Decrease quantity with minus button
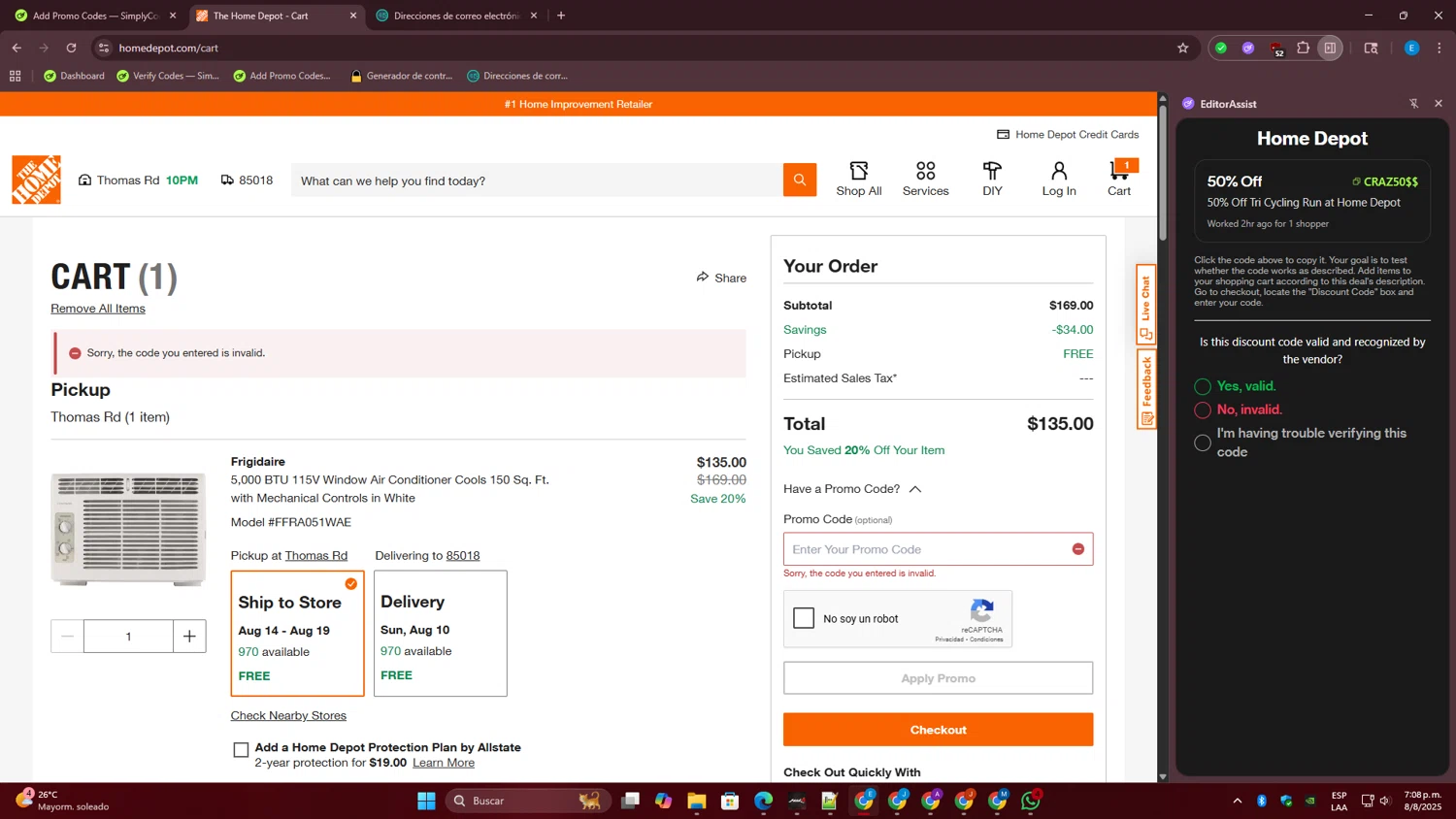The image size is (1456, 819). [x=67, y=637]
